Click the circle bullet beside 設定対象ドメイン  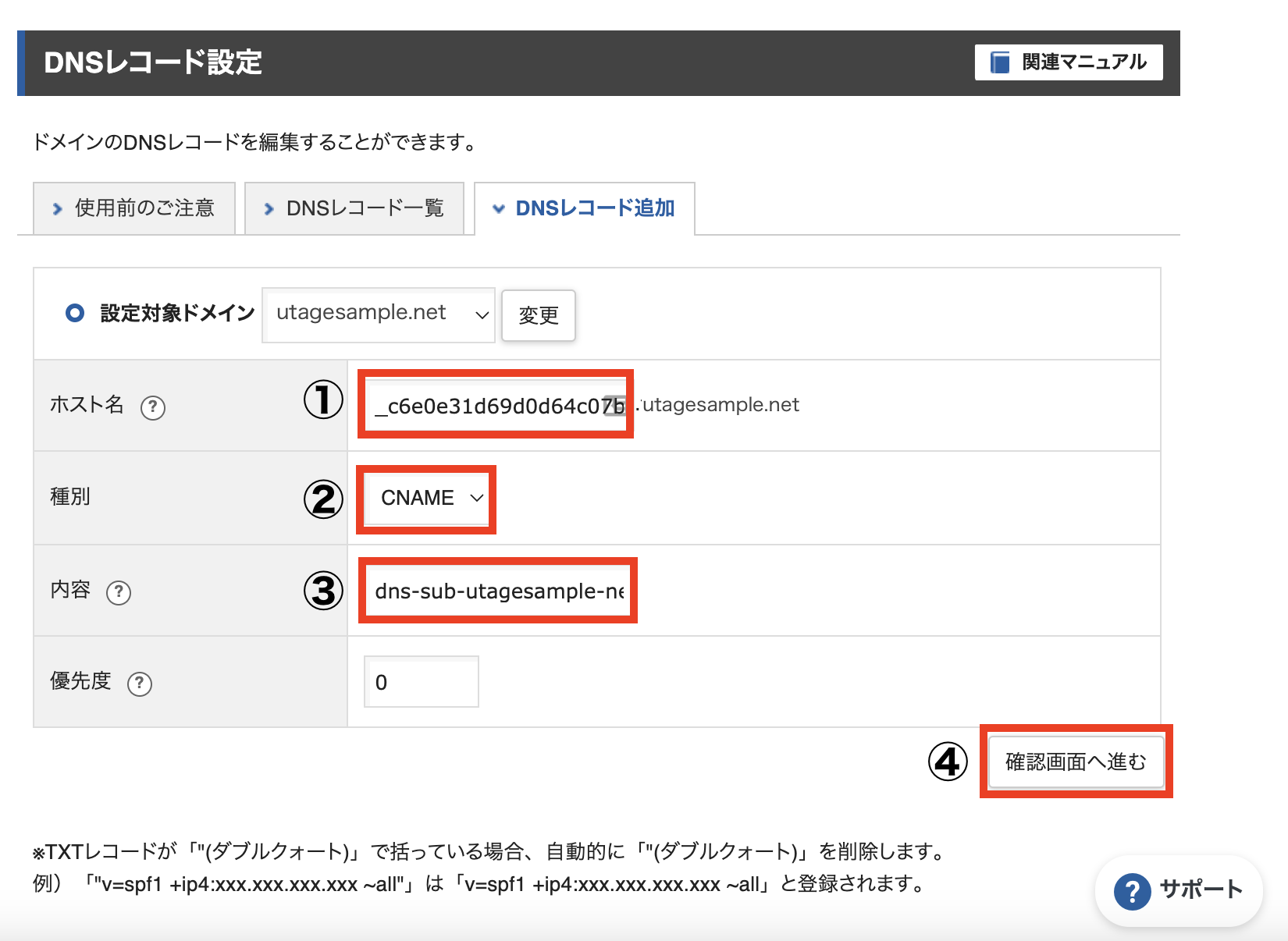(x=75, y=314)
